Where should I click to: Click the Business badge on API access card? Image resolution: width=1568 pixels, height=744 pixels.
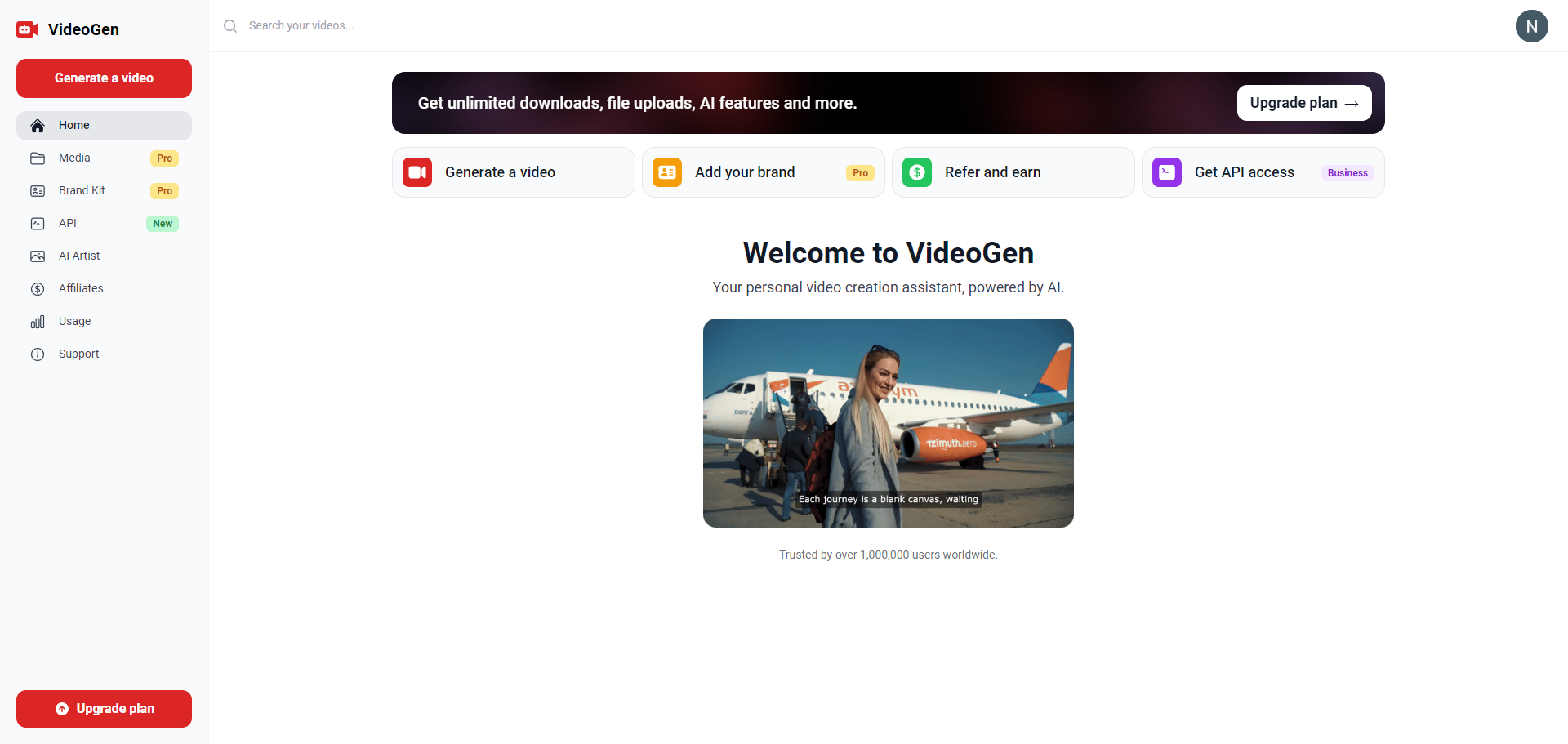tap(1347, 173)
